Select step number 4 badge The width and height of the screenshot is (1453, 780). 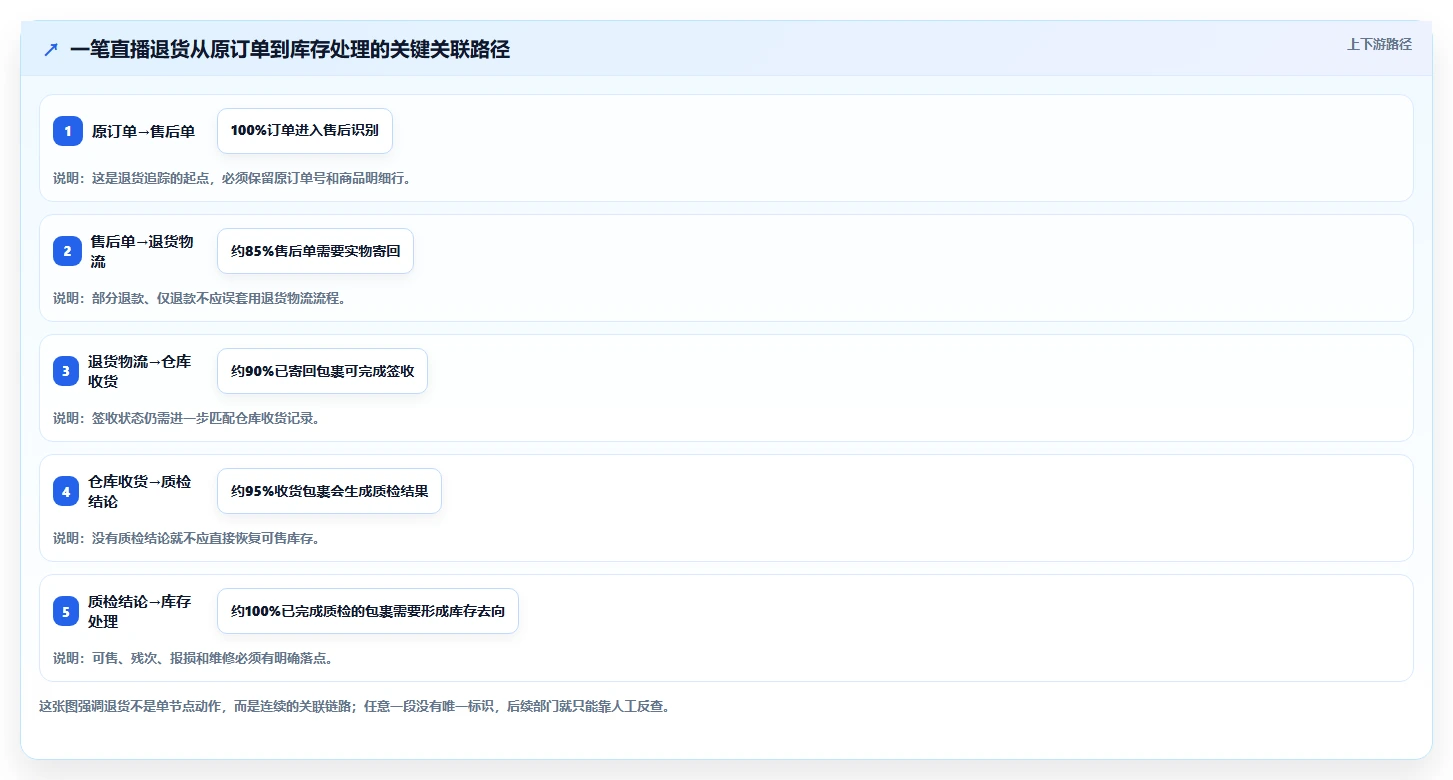coord(68,491)
